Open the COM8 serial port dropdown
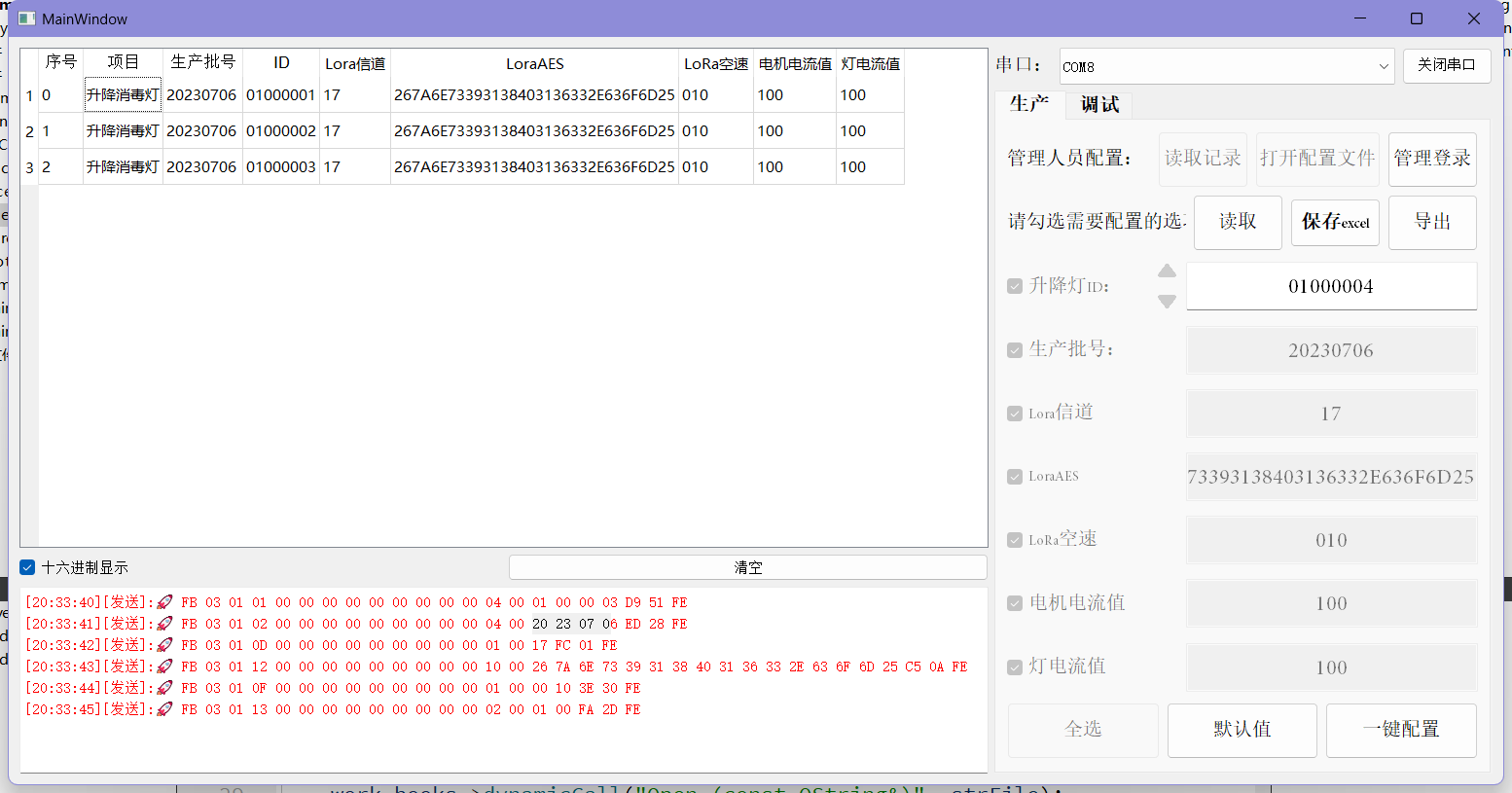The image size is (1512, 793). tap(1385, 66)
